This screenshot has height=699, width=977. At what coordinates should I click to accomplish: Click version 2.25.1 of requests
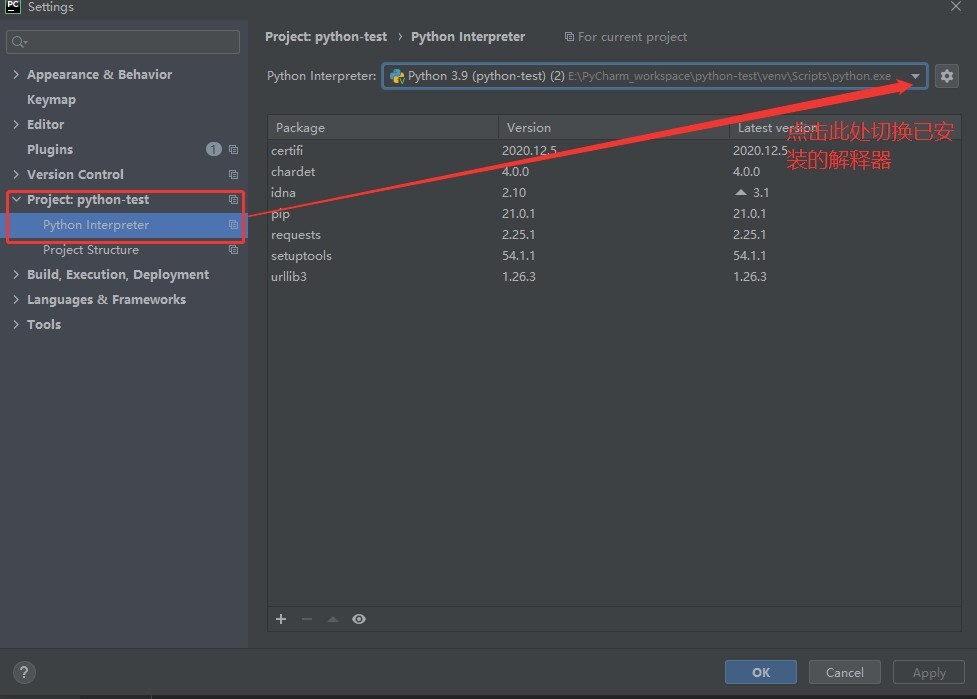pos(518,235)
